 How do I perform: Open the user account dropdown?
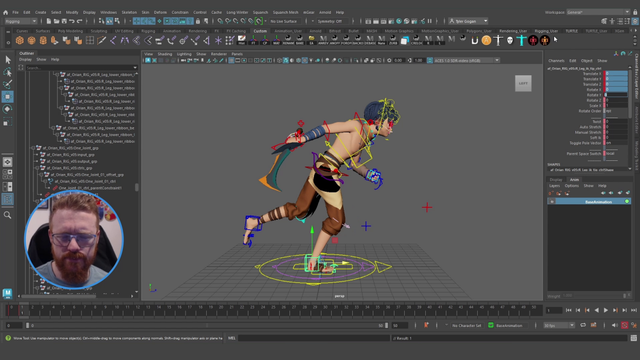[x=469, y=21]
